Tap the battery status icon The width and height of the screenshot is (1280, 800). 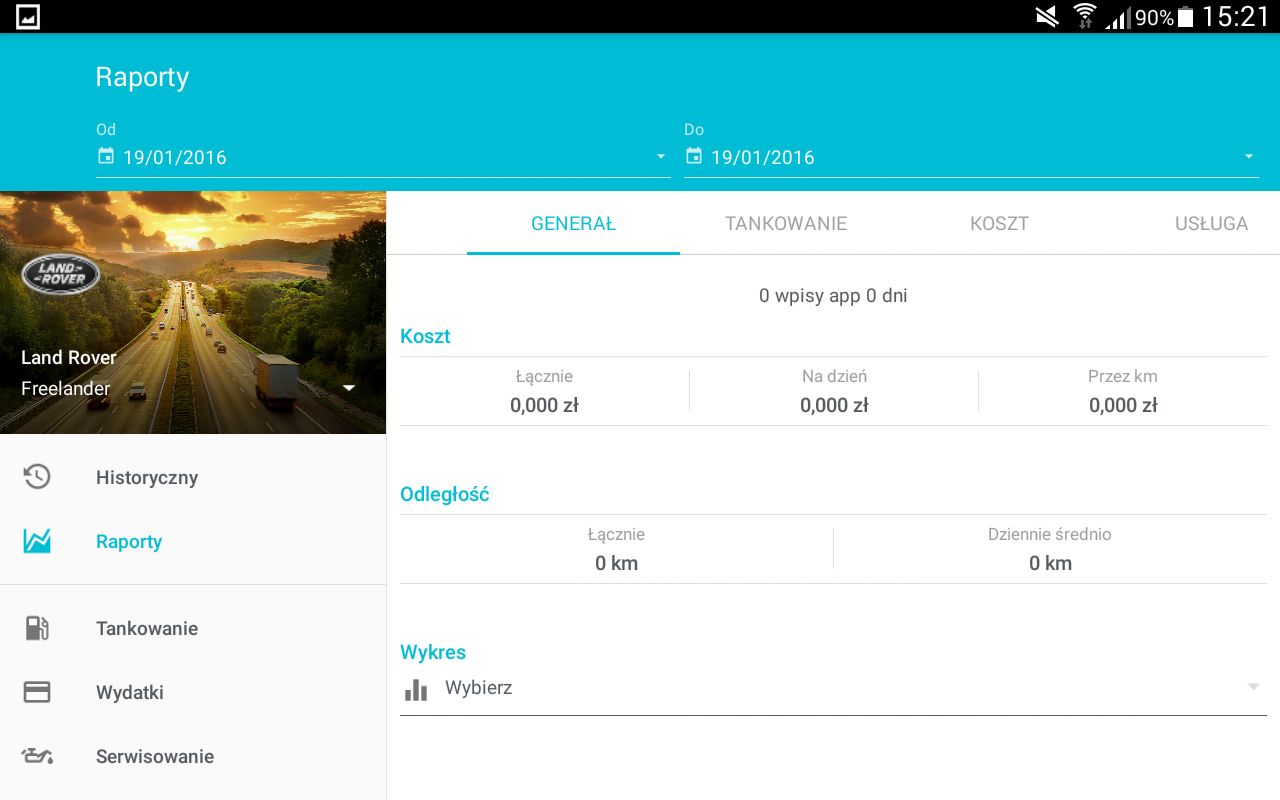point(1186,16)
